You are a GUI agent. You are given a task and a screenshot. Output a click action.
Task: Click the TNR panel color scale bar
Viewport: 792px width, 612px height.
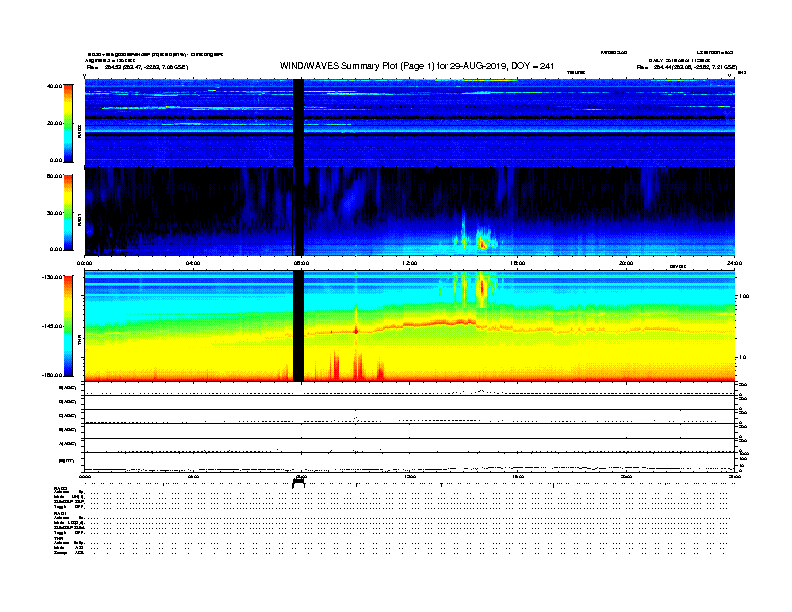point(68,326)
